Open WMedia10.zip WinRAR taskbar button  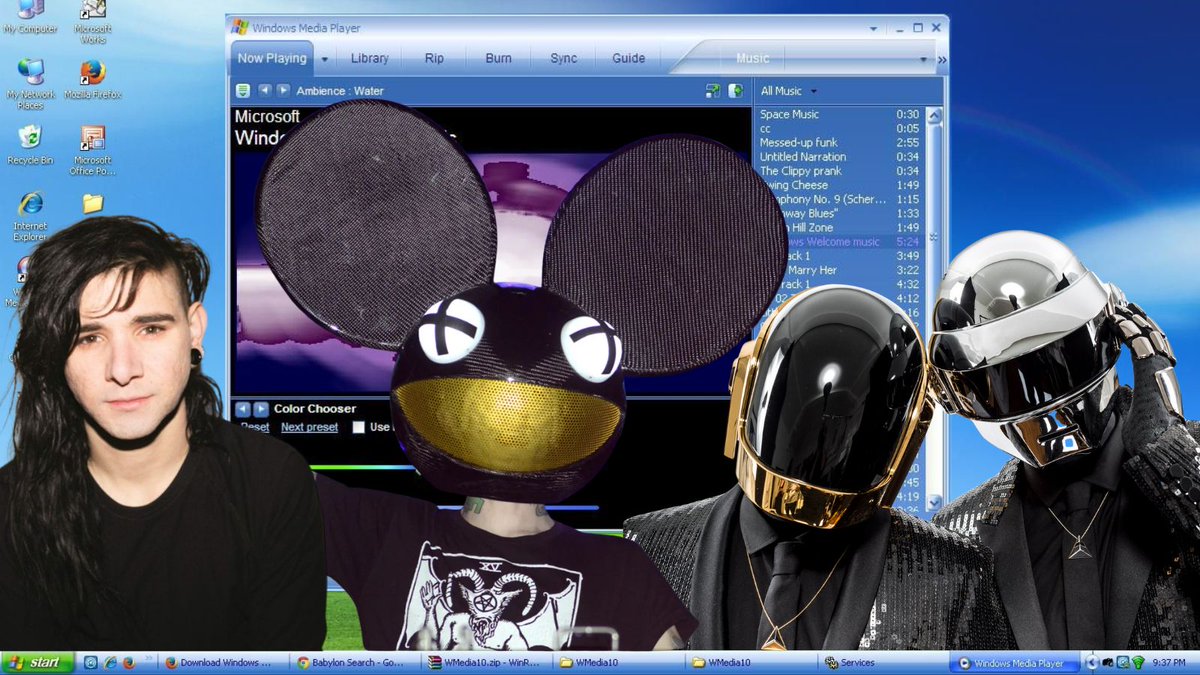(488, 662)
